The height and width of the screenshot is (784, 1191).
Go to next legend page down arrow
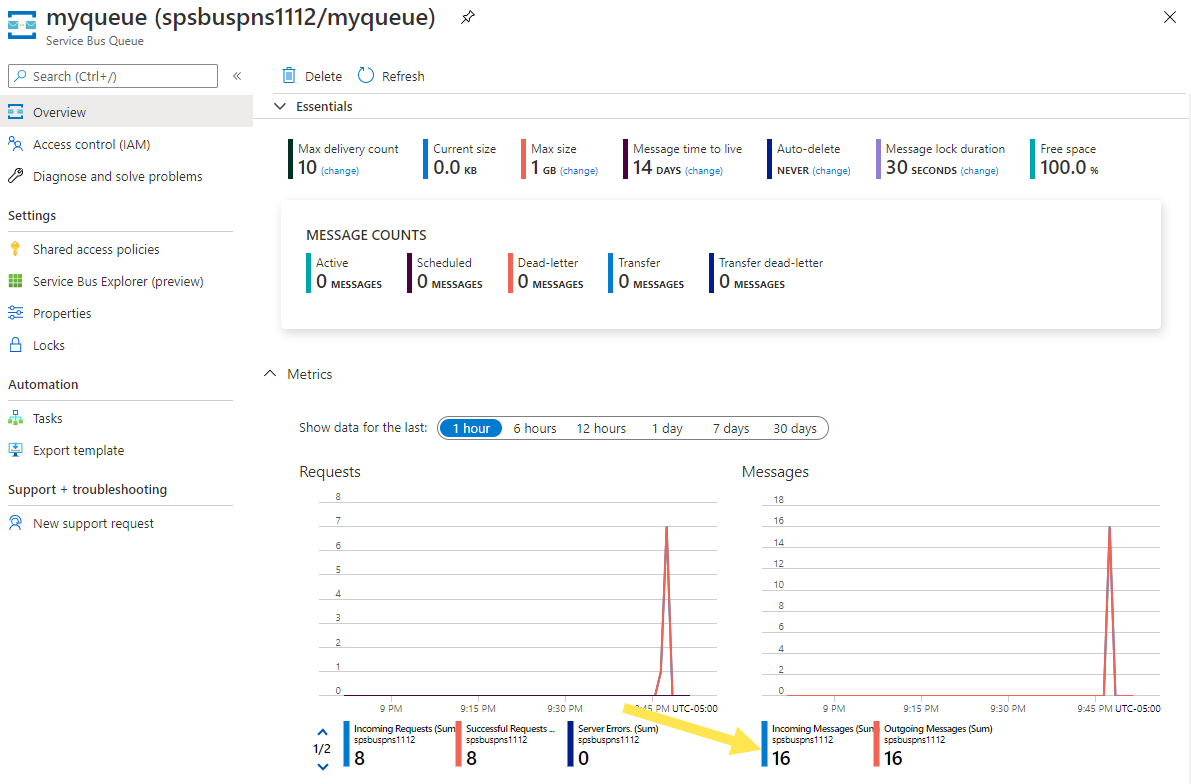(x=323, y=767)
